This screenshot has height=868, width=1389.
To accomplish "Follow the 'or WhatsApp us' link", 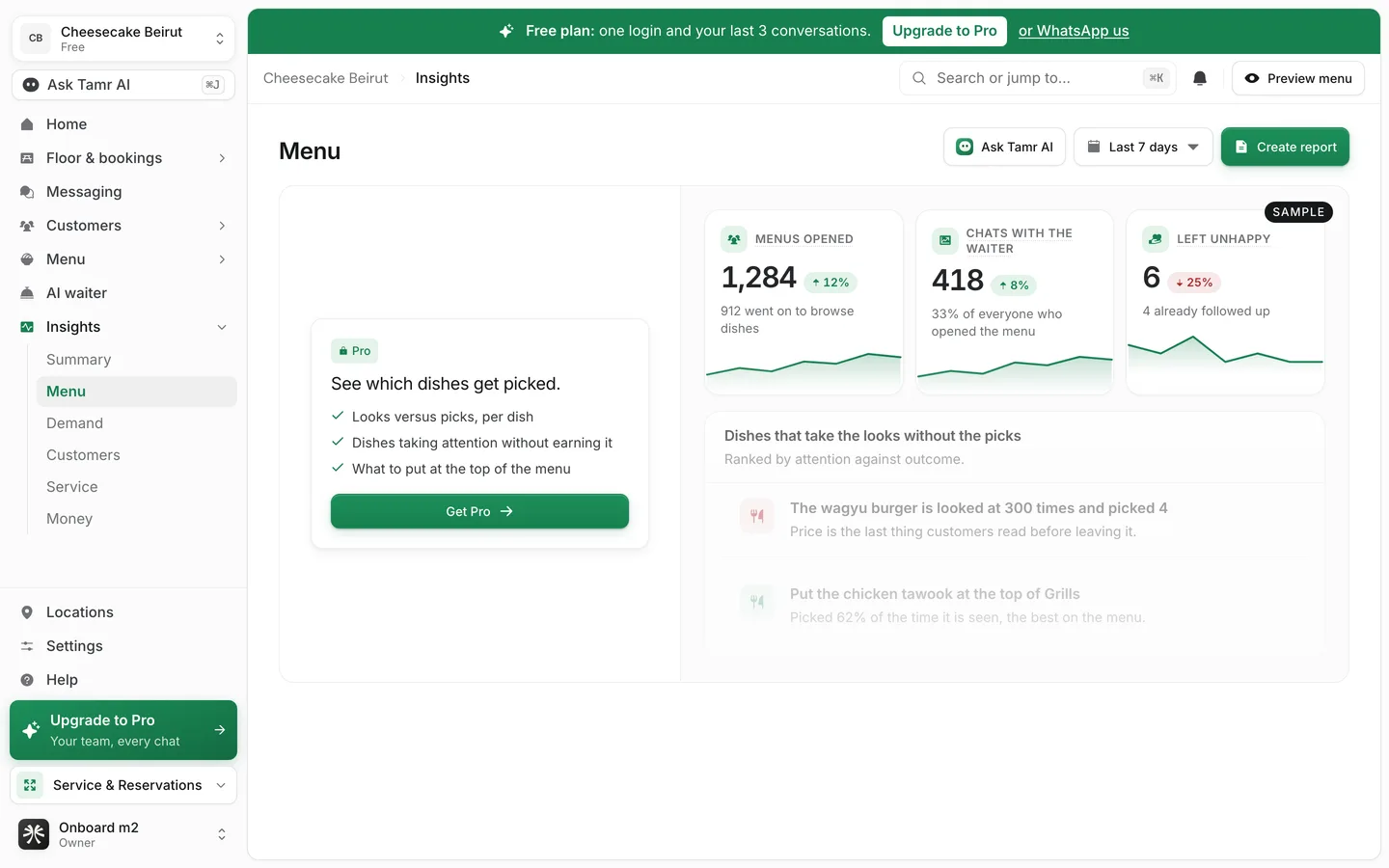I will click(x=1074, y=31).
